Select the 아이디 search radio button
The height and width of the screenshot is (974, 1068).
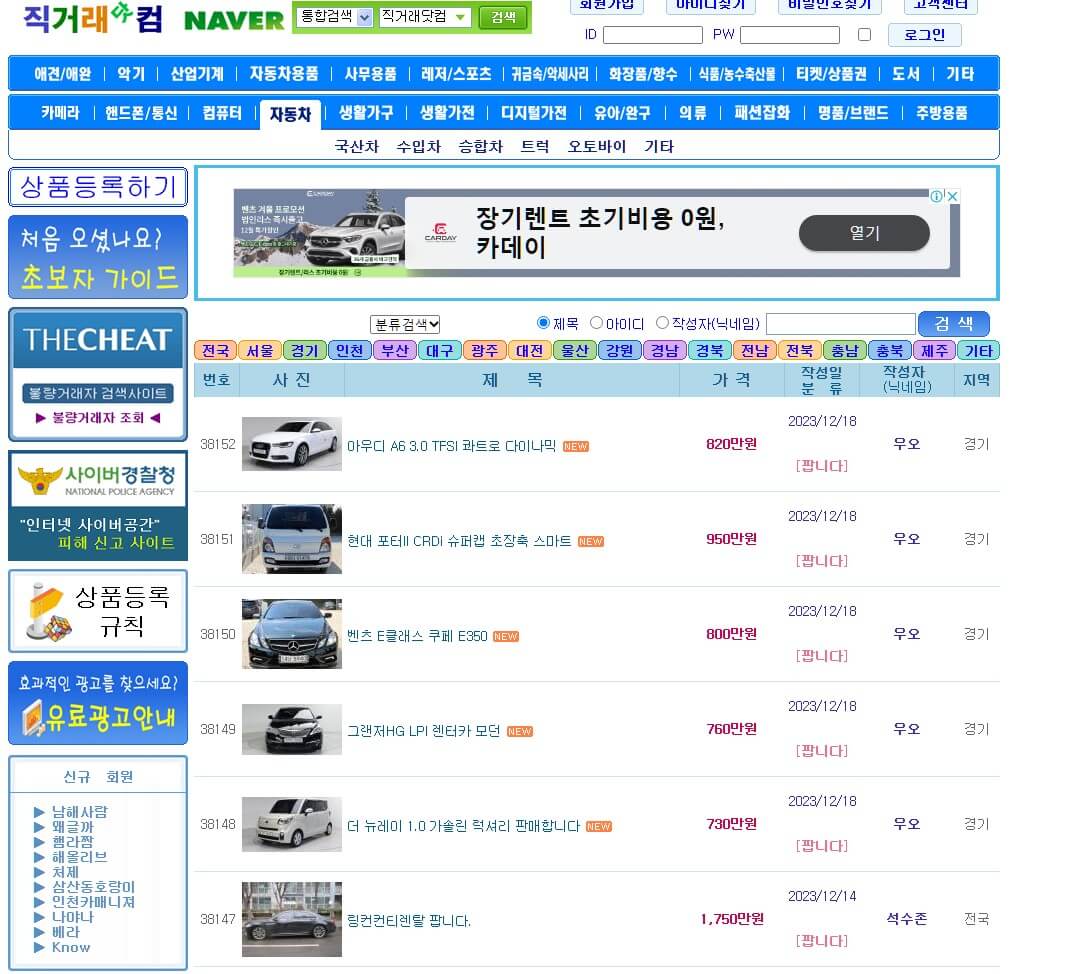point(596,323)
